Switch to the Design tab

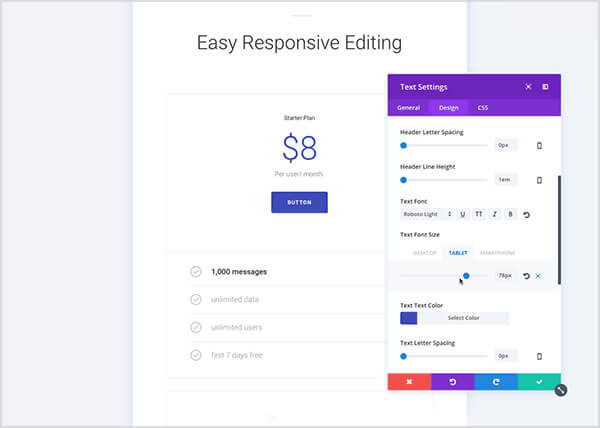pos(448,108)
